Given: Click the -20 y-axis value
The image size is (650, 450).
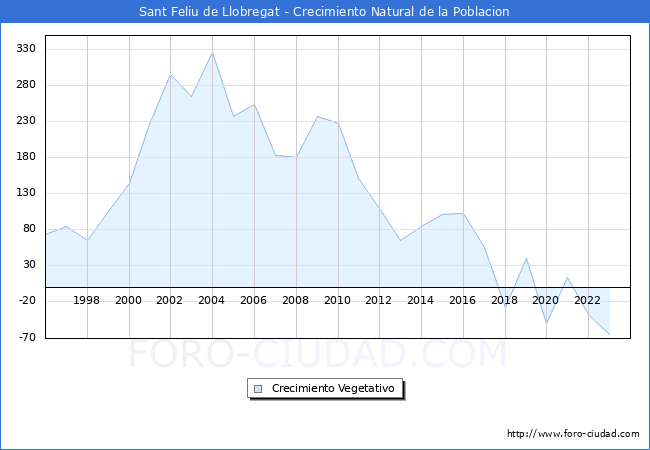Looking at the screenshot, I should tap(27, 300).
